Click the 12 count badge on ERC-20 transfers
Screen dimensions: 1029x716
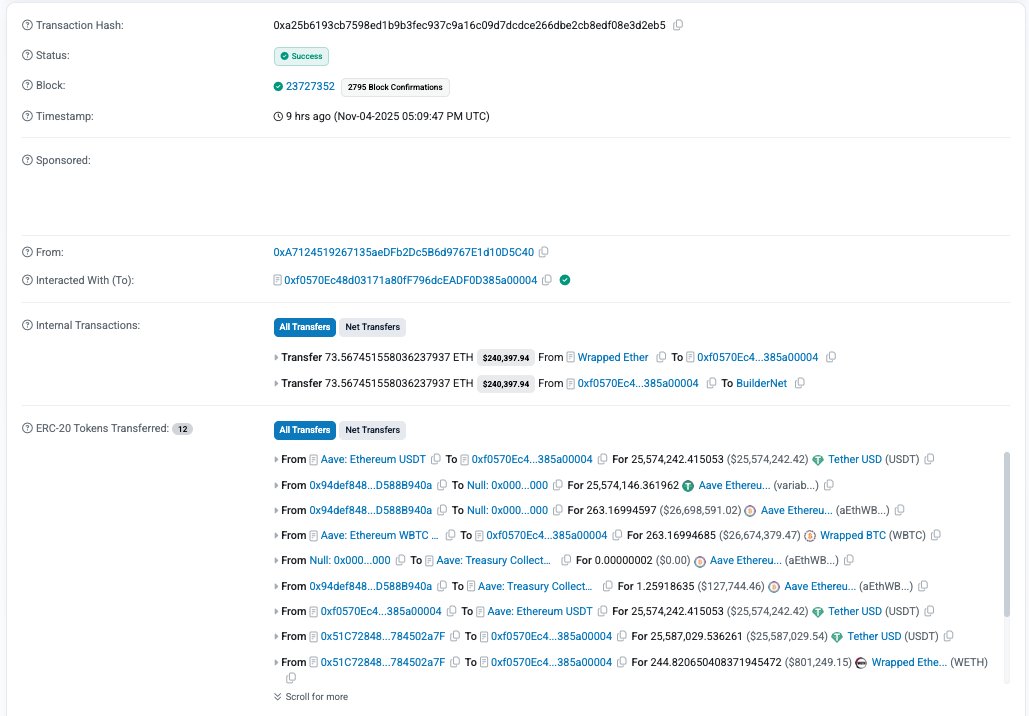182,429
